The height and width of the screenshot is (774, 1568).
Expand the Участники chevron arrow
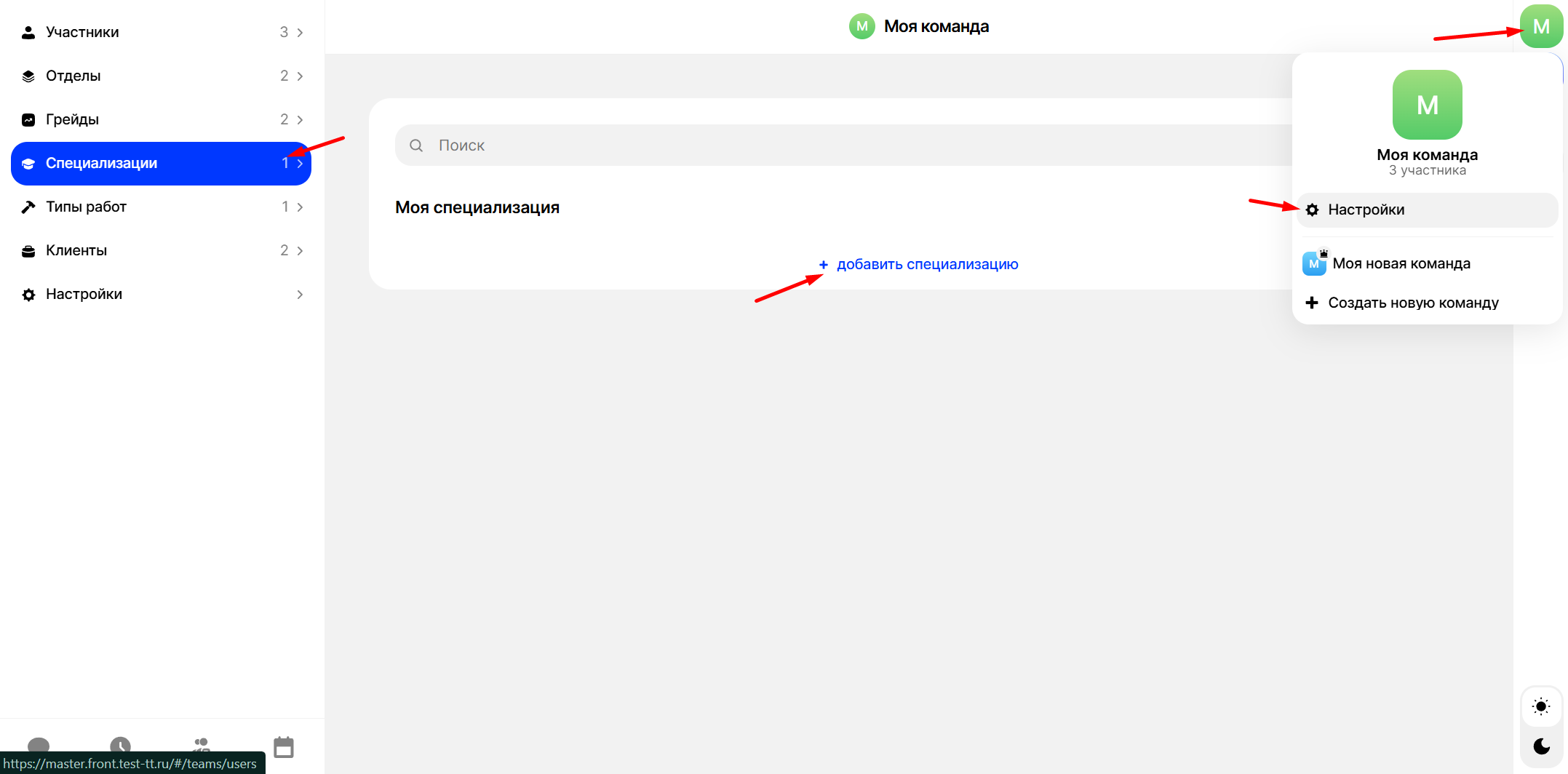coord(300,33)
